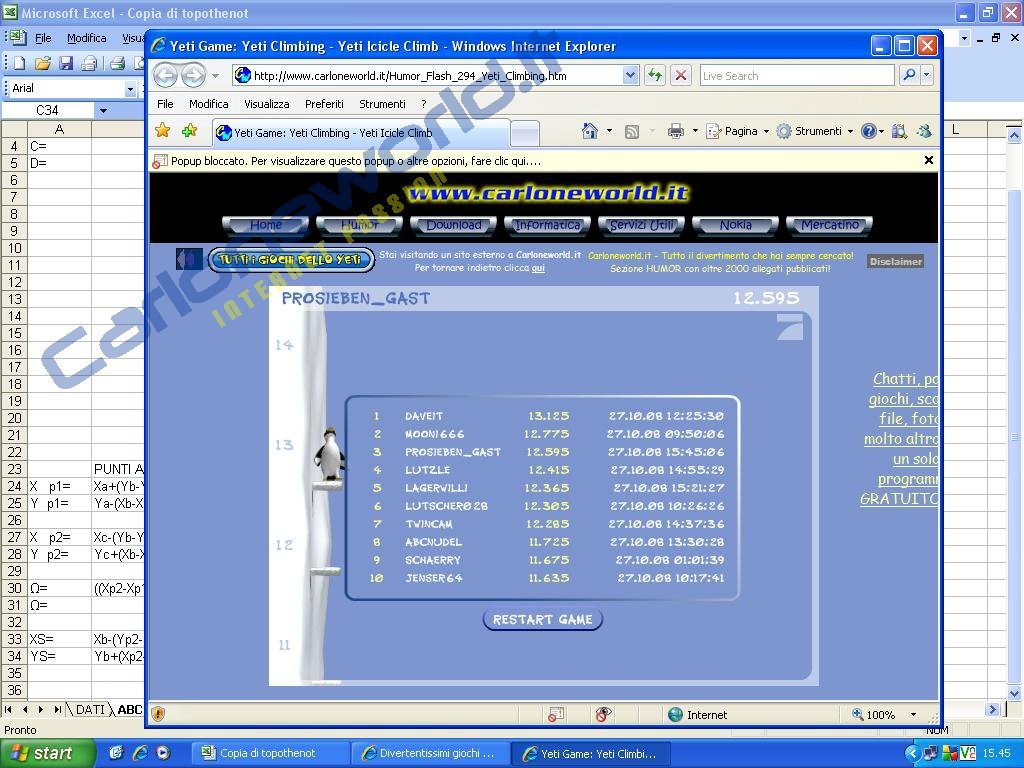Viewport: 1024px width, 768px height.
Task: Open the IE Help question mark icon
Action: pyautogui.click(x=869, y=131)
